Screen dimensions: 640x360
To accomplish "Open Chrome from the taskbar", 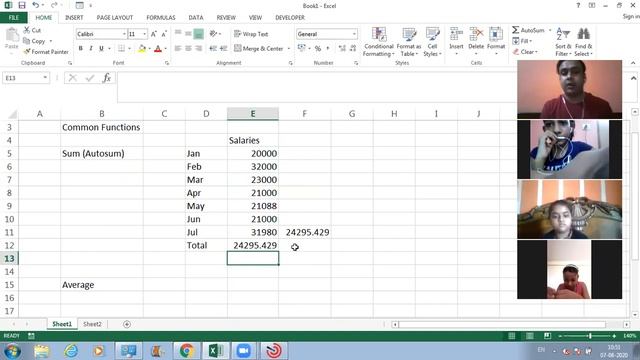I will click(x=187, y=351).
